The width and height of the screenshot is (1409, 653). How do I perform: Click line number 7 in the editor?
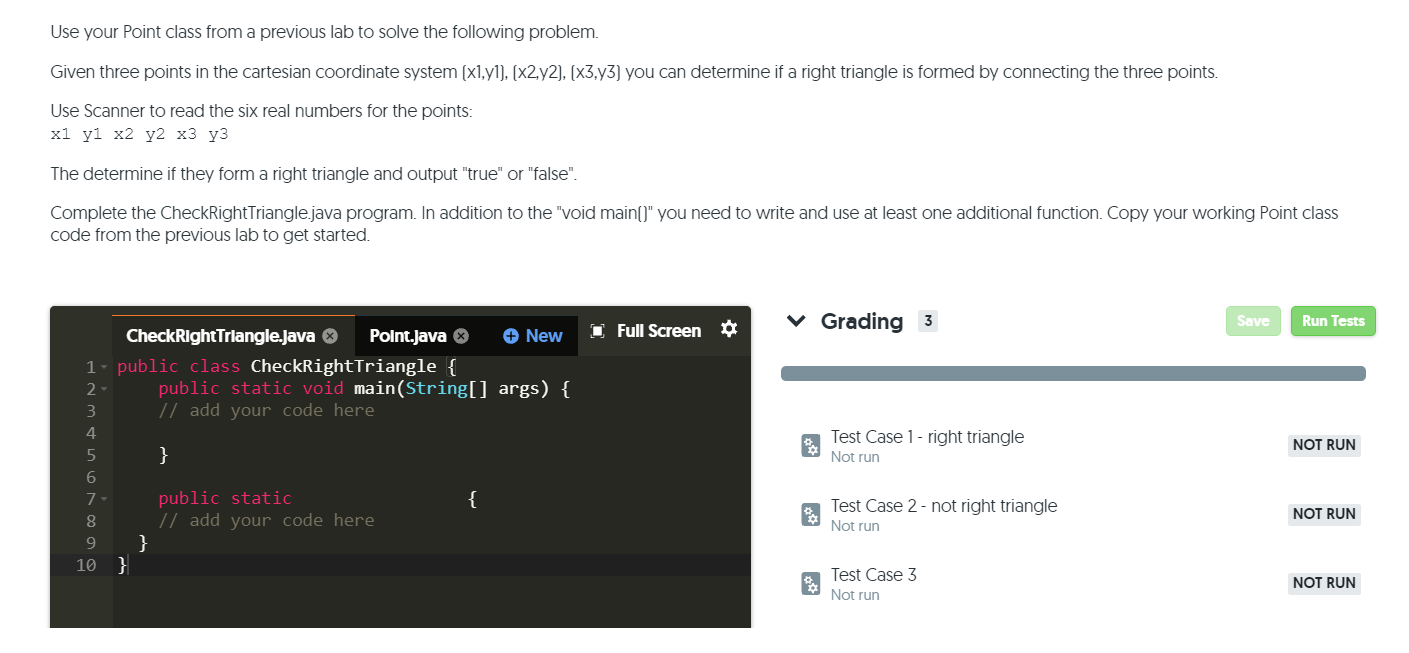click(x=90, y=498)
